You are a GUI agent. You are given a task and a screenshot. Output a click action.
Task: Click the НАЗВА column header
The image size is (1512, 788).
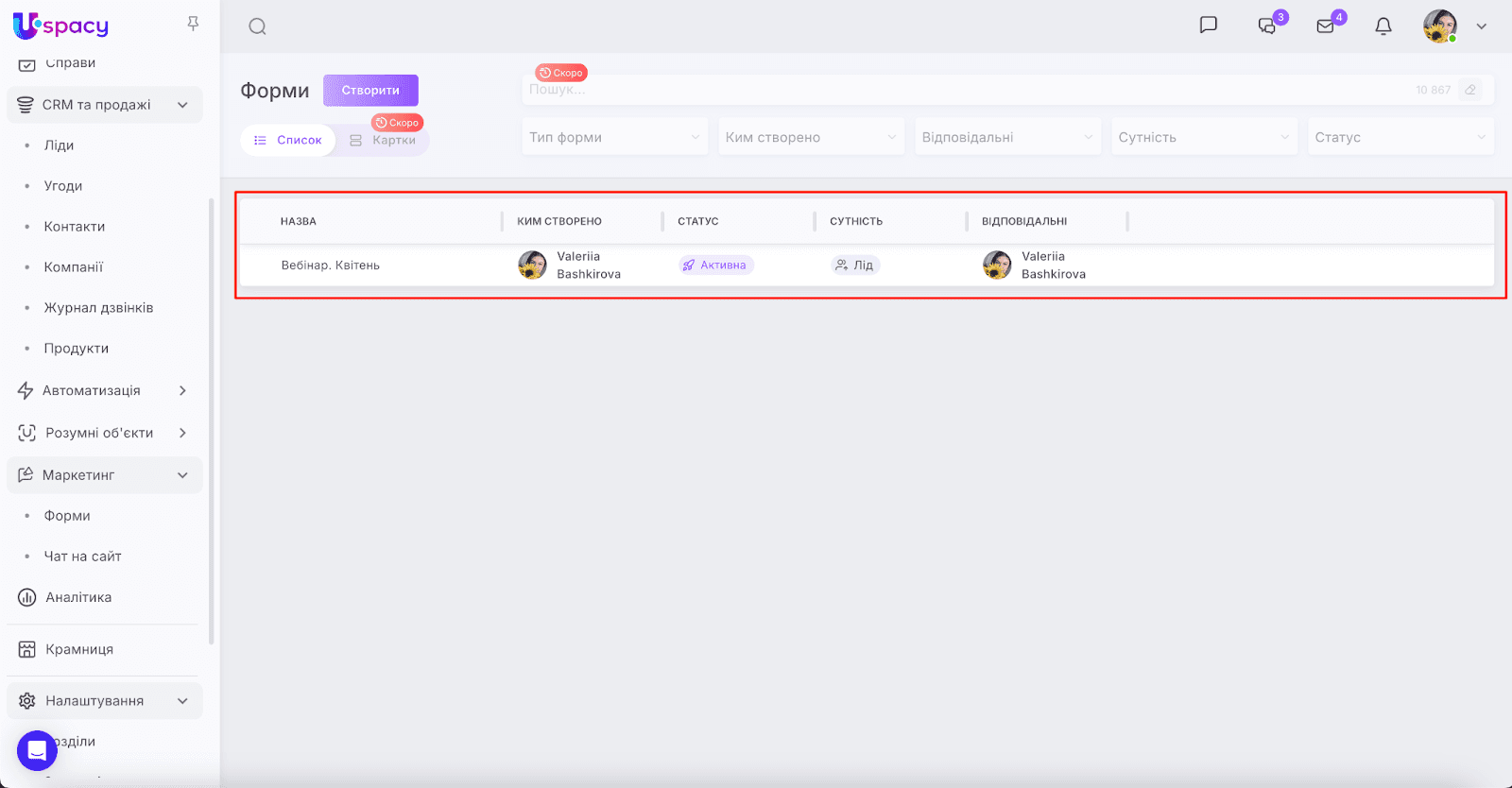coord(299,221)
